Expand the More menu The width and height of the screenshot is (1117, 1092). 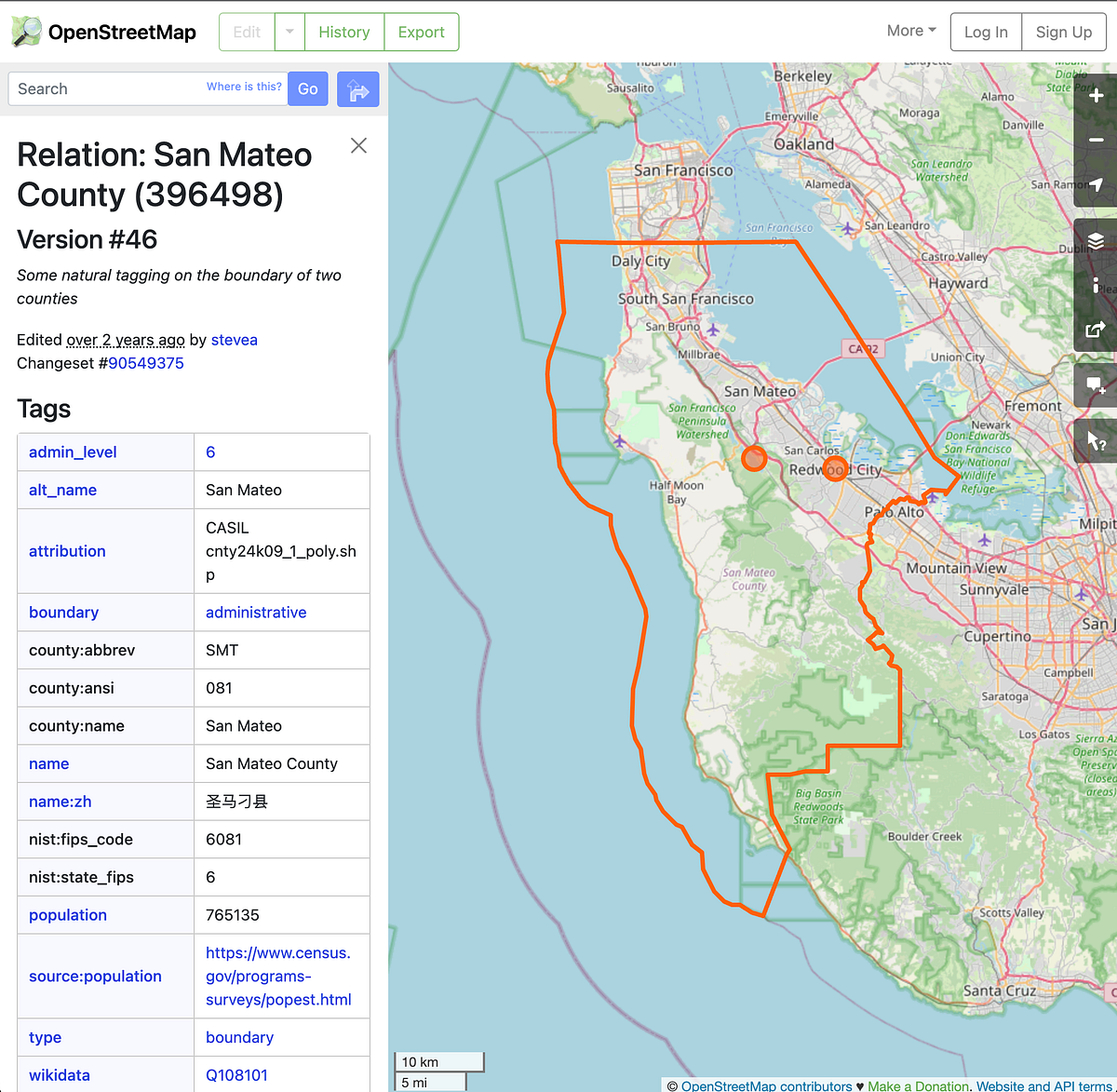[909, 30]
